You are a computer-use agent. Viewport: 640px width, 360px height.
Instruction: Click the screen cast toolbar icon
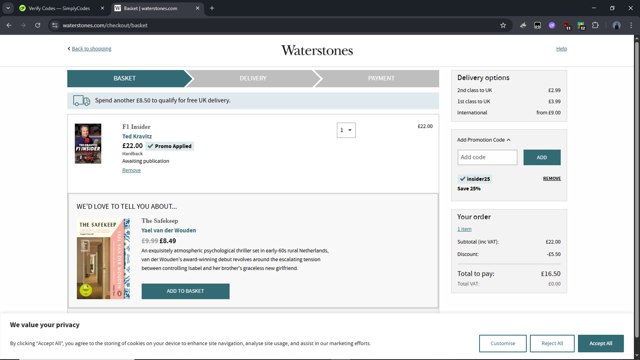pyautogui.click(x=538, y=25)
